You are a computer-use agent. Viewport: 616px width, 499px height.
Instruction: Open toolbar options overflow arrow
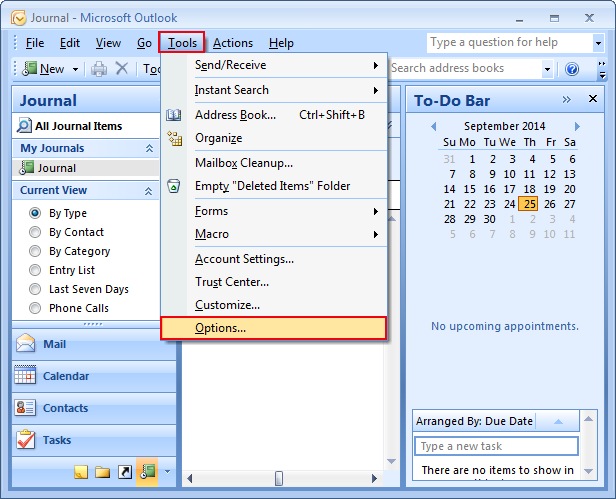coord(602,70)
